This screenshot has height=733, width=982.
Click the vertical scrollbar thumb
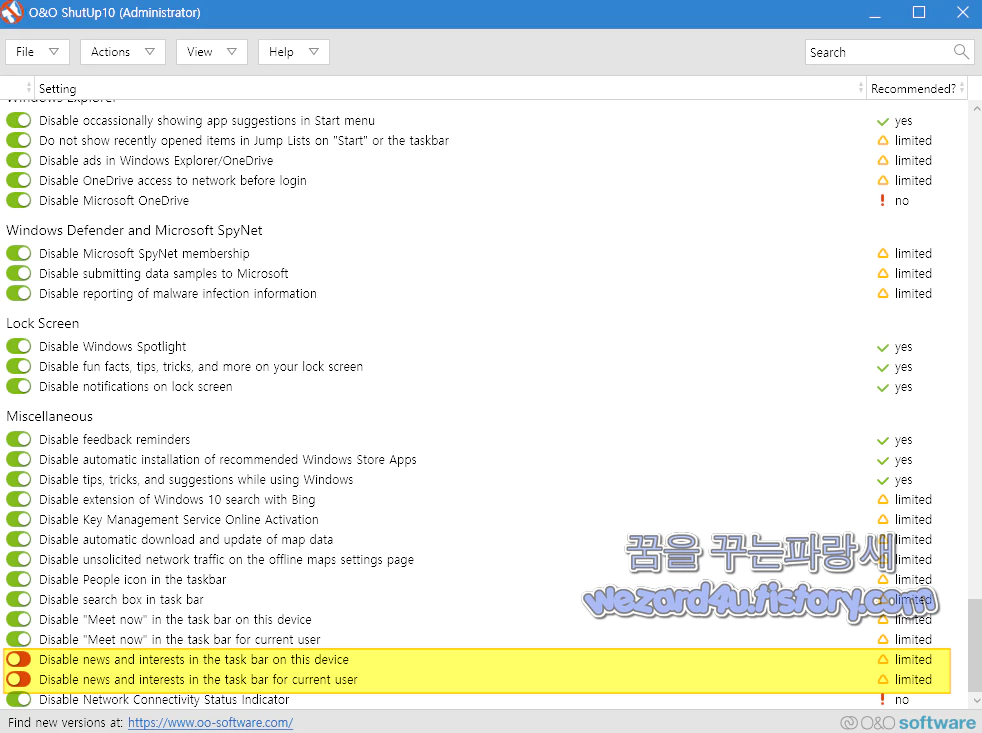pyautogui.click(x=975, y=643)
